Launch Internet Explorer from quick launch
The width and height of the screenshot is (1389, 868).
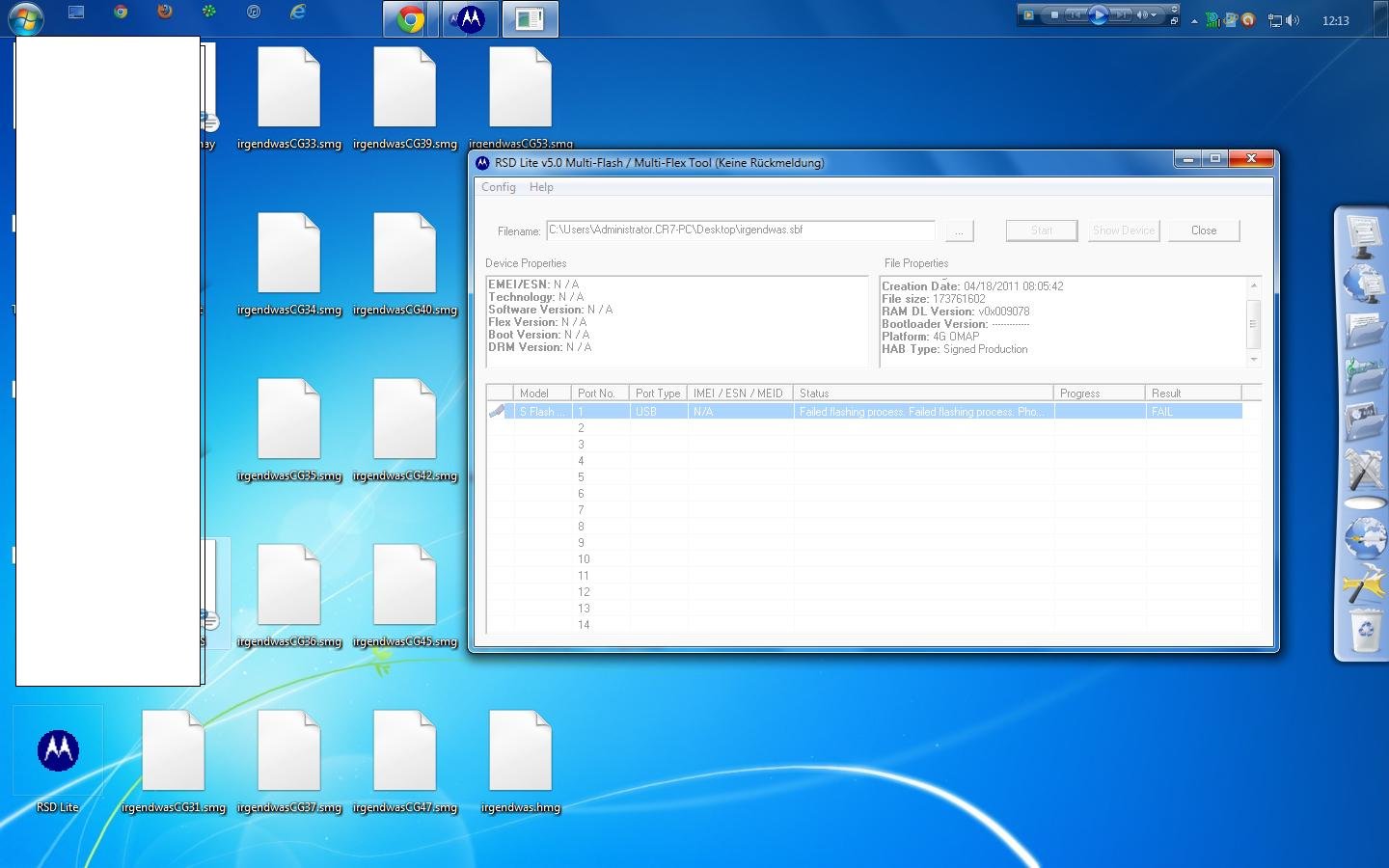pos(298,13)
